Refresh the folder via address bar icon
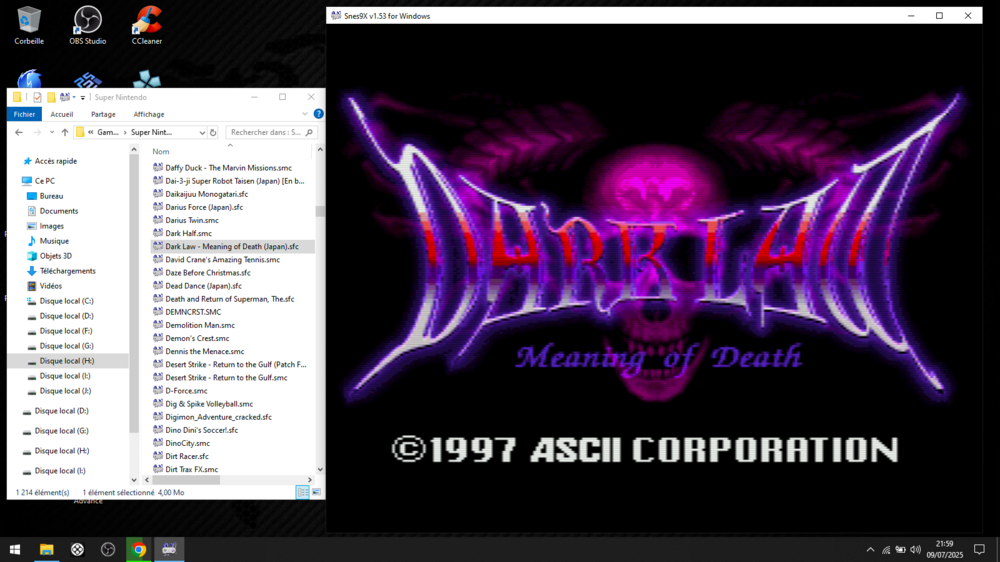Viewport: 1000px width, 562px height. coord(213,132)
